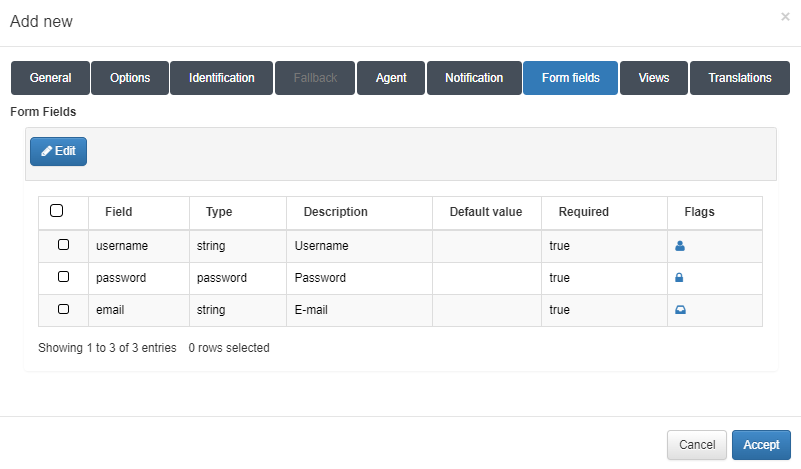This screenshot has height=469, width=801.
Task: Check the username row checkbox
Action: [x=64, y=245]
